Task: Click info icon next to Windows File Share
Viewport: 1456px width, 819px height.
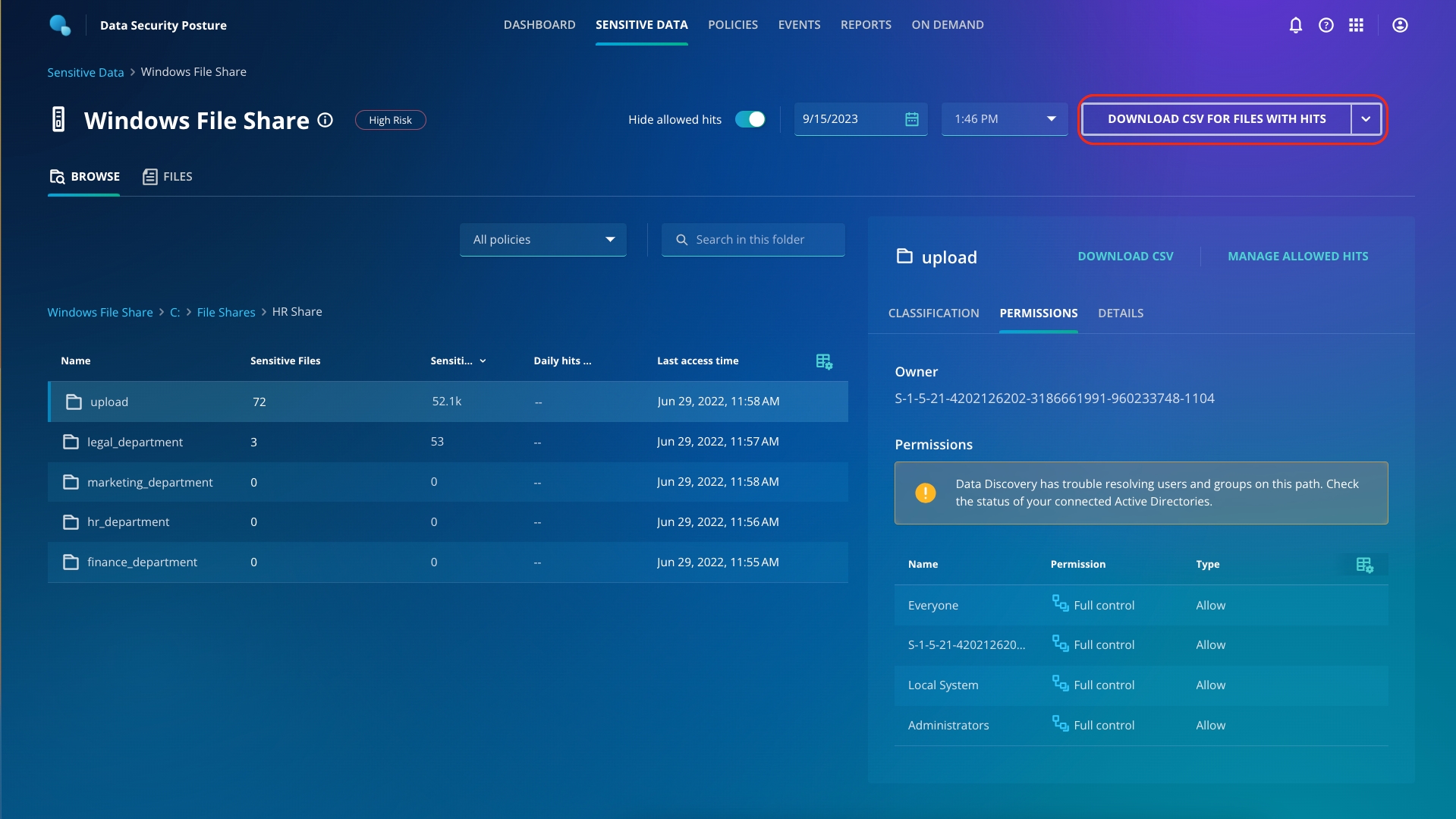Action: click(325, 120)
